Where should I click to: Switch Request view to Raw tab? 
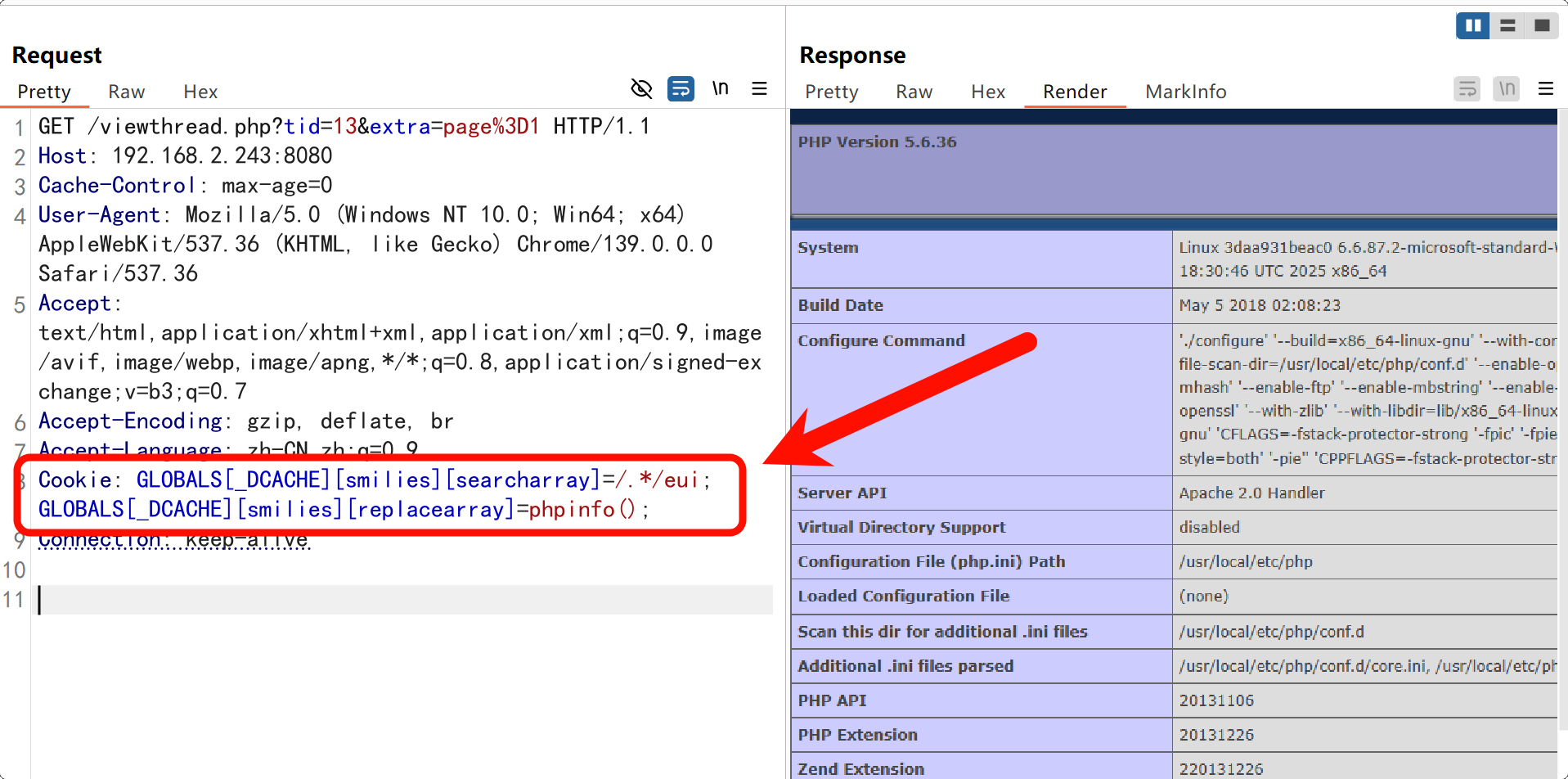click(x=126, y=92)
